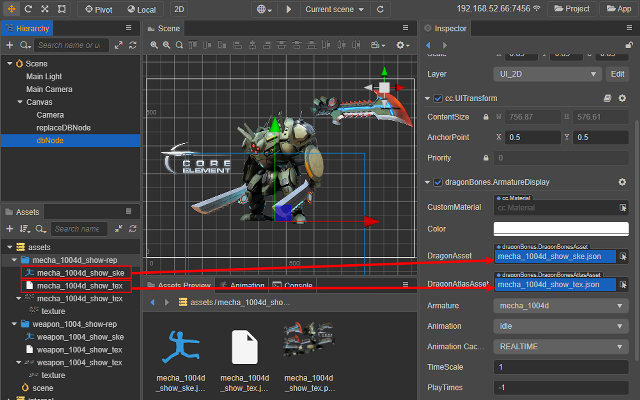Toggle the dragonBones.ArmatureDisplay checkbox
Screen dimensions: 640x400
click(x=438, y=182)
